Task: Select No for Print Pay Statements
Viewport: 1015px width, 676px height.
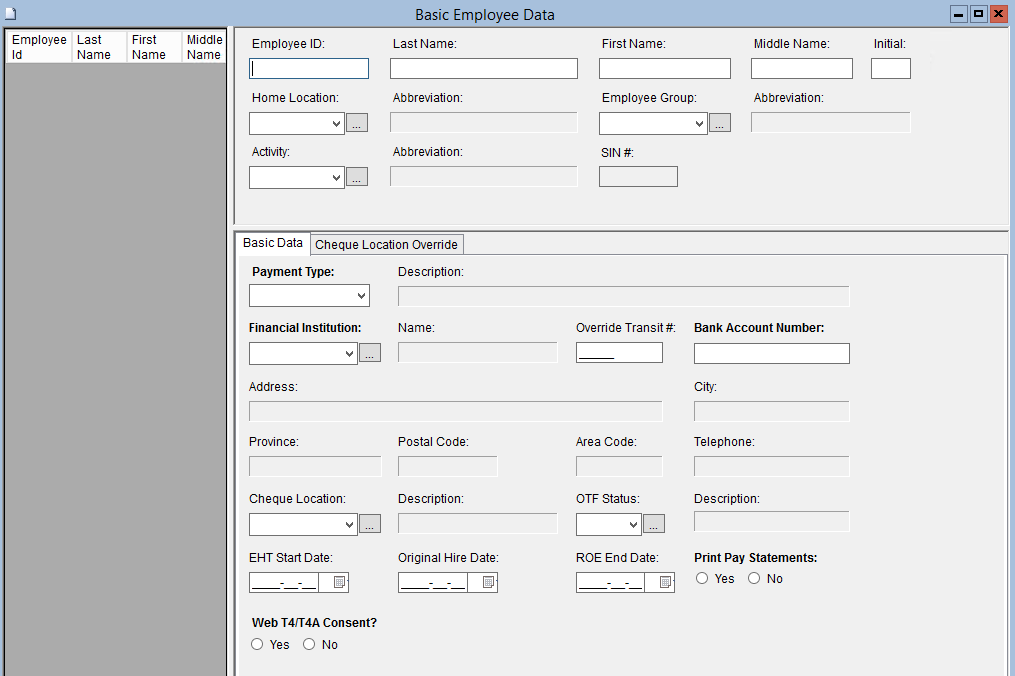Action: click(754, 578)
